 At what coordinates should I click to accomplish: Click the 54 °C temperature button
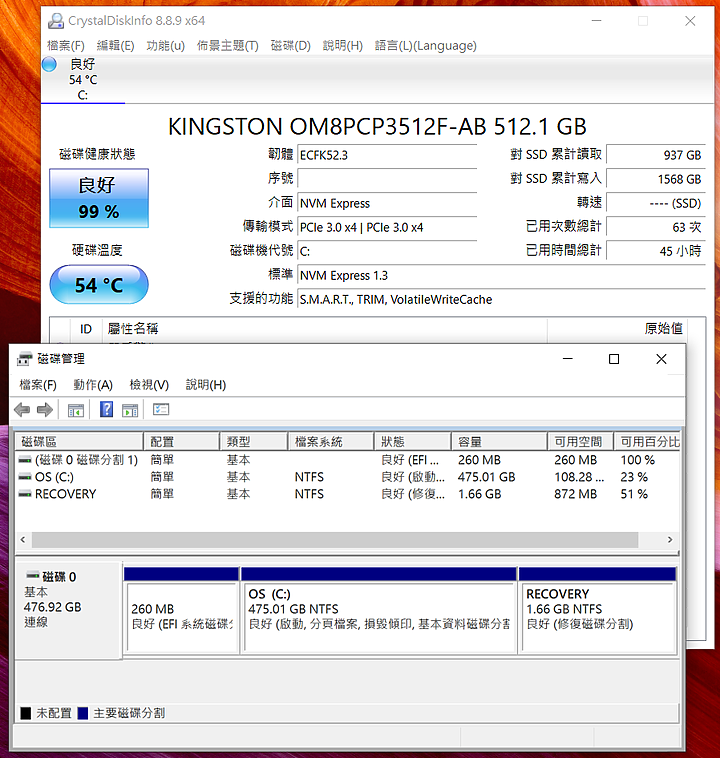point(99,285)
